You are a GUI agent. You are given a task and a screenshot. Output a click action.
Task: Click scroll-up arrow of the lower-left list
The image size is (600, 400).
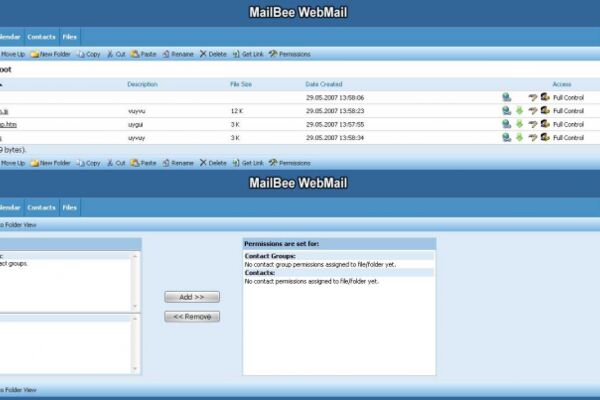[x=135, y=318]
